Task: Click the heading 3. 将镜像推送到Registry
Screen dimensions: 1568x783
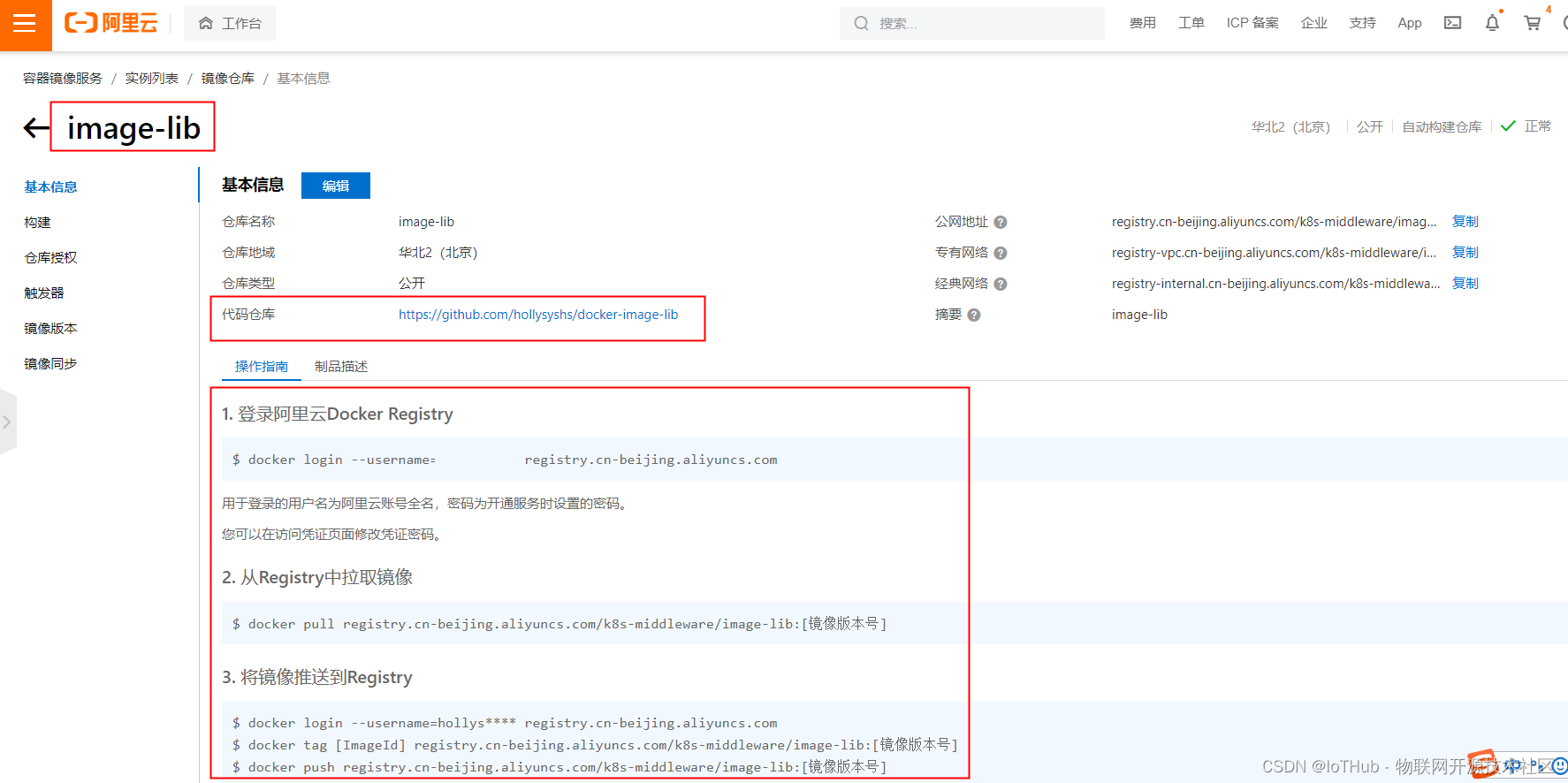Action: [x=317, y=677]
